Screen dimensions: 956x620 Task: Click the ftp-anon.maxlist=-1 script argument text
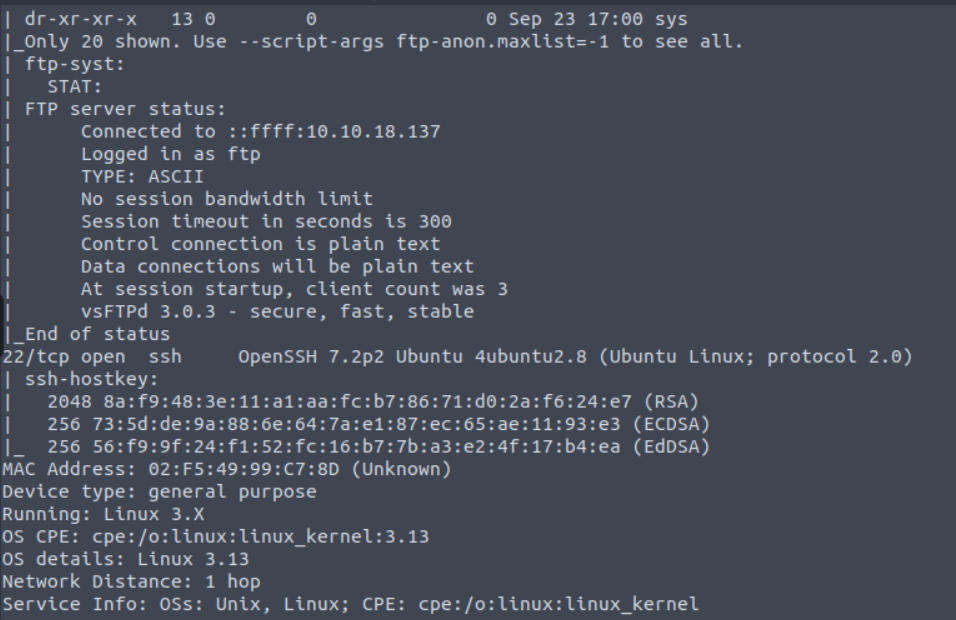(496, 42)
